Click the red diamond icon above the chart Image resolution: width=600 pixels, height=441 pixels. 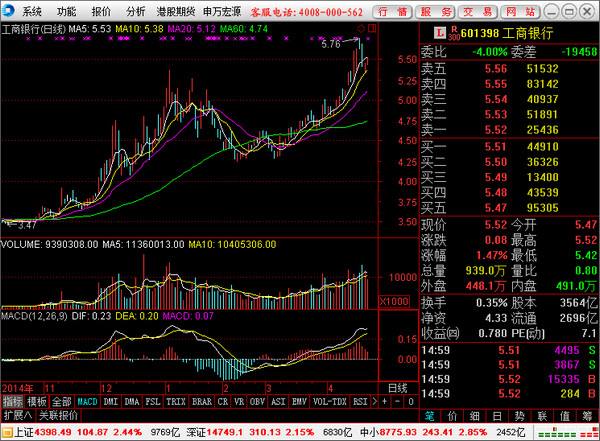(360, 28)
